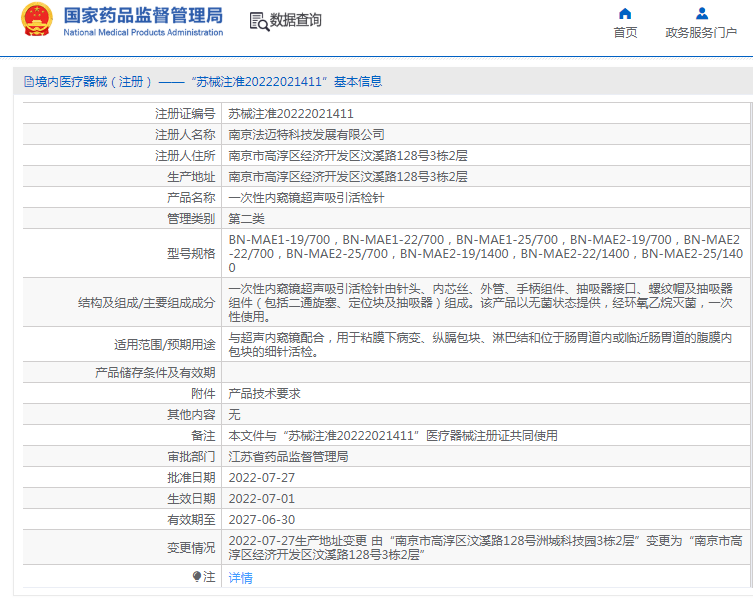Click the 其他内容 row label
This screenshot has height=600, width=753.
[x=191, y=415]
